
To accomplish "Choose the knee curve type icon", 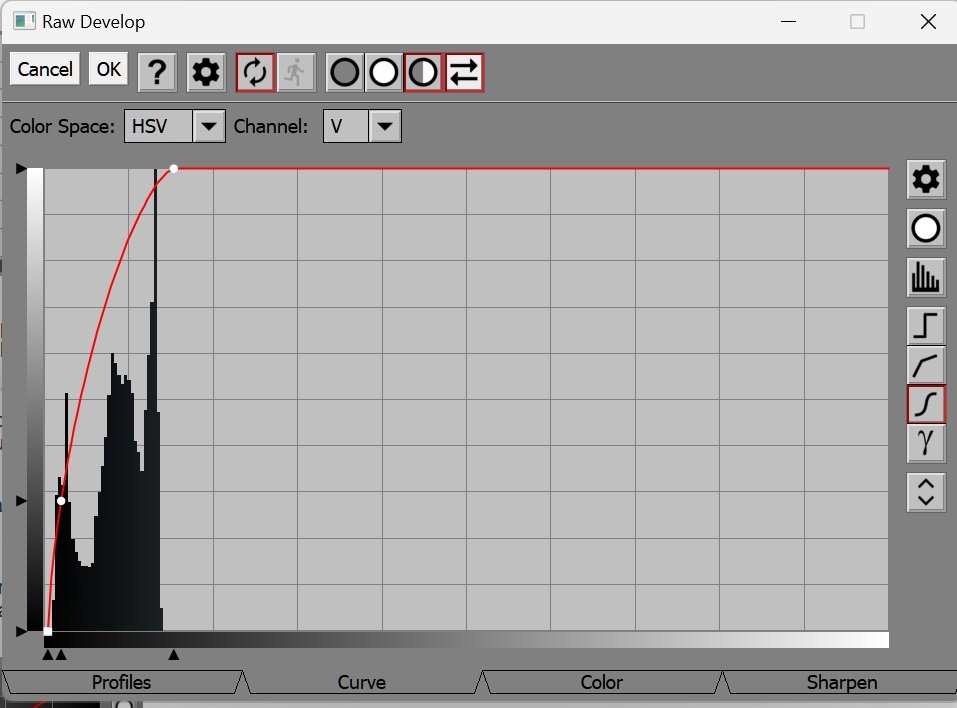I will tap(926, 364).
